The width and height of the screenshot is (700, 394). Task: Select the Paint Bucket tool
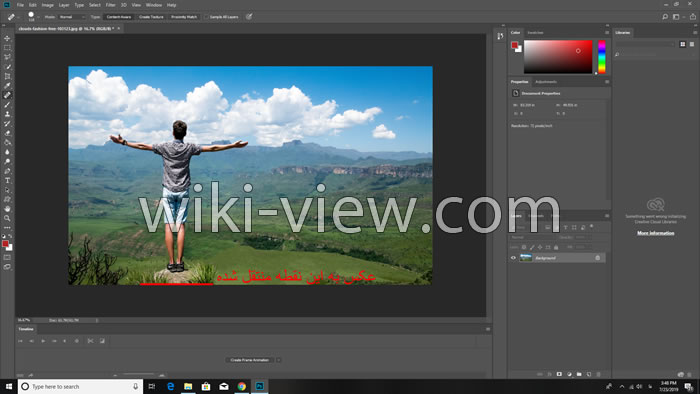coord(7,143)
